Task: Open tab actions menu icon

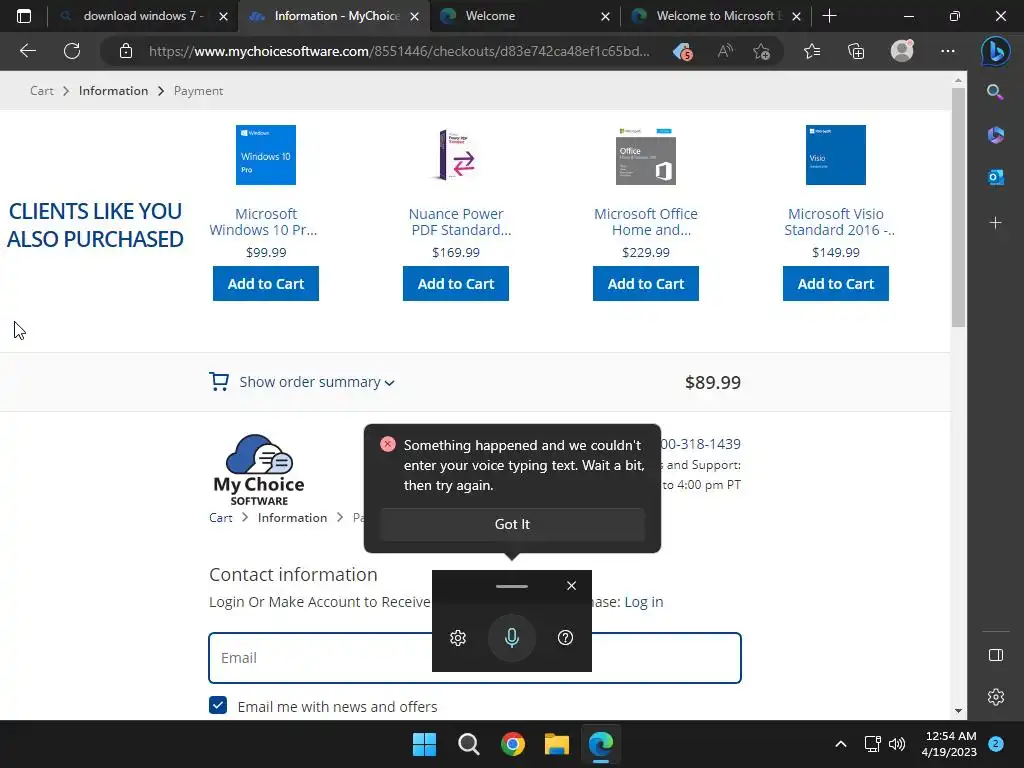Action: point(24,16)
